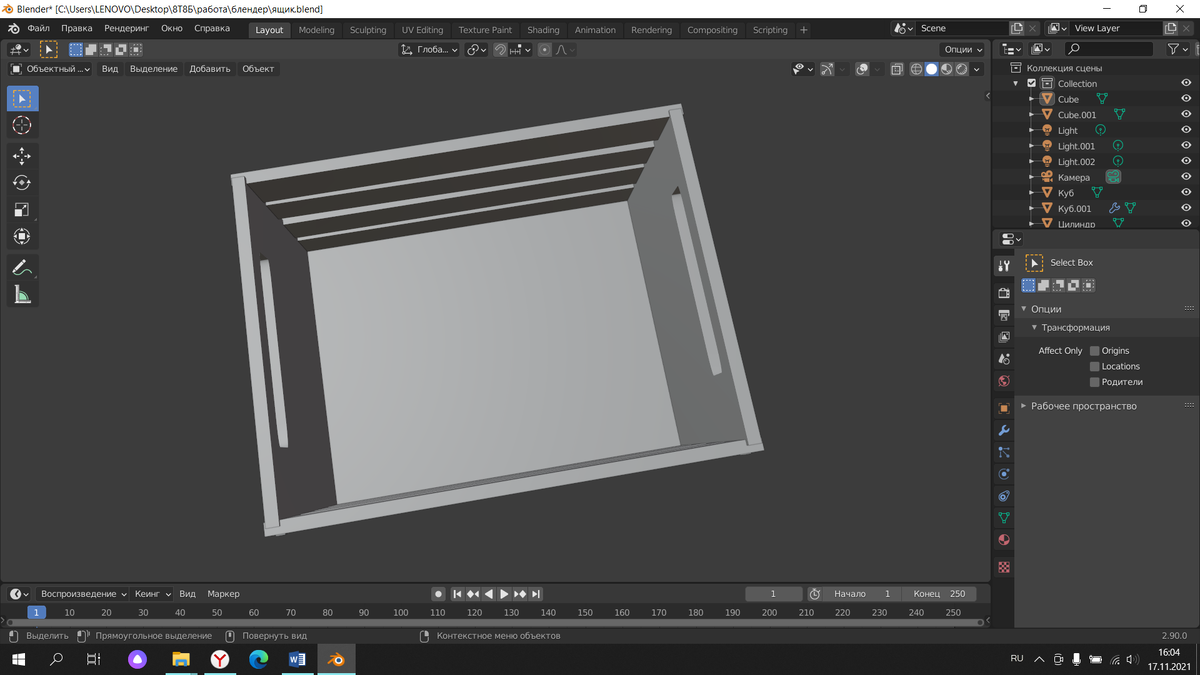Screen dimensions: 1200x675
Task: Select the Move tool
Action: coord(22,156)
